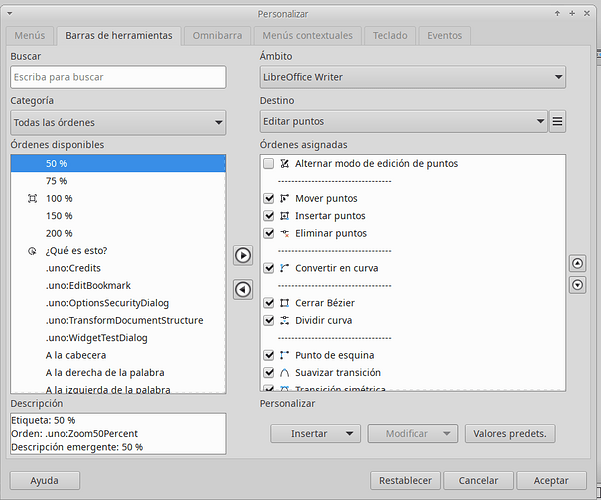Open the hamburger menu beside Destino

[x=558, y=122]
